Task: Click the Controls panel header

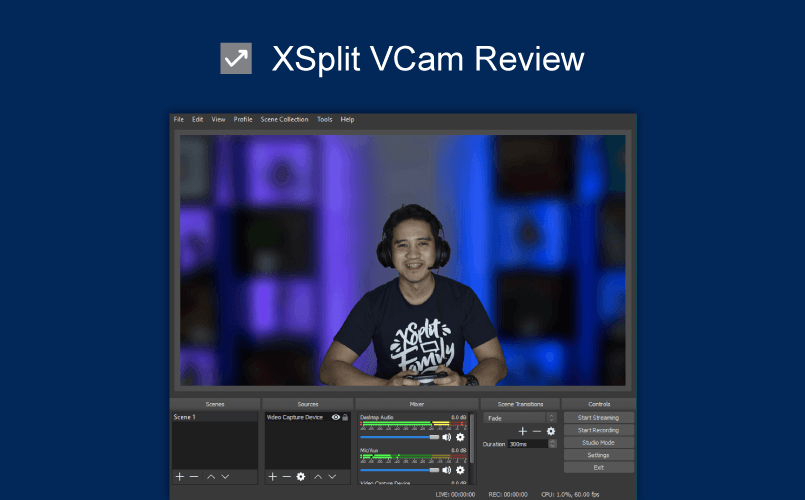Action: pos(599,405)
